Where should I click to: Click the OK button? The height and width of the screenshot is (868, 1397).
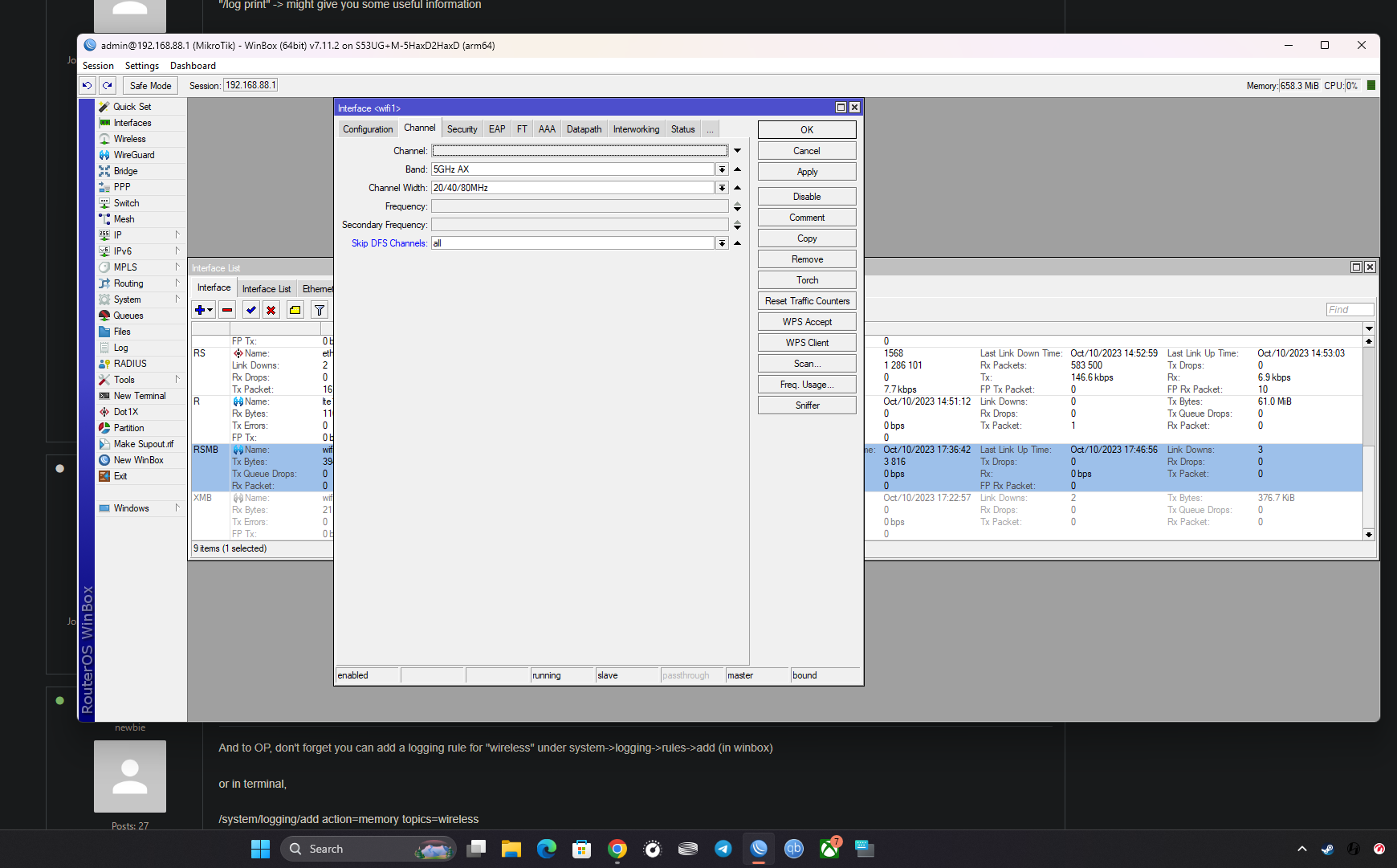pos(807,130)
